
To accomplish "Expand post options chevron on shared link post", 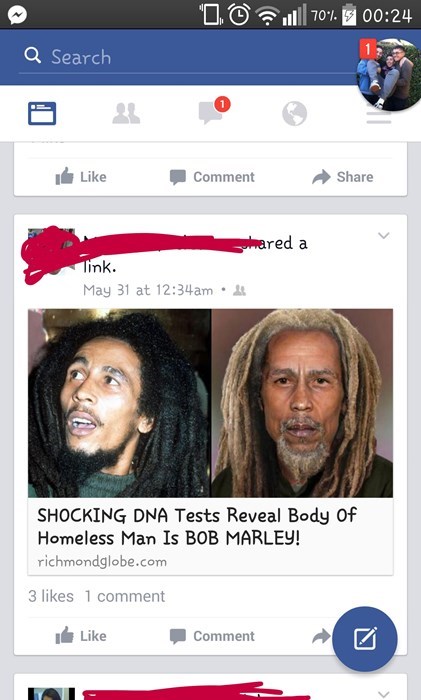I will [x=383, y=235].
